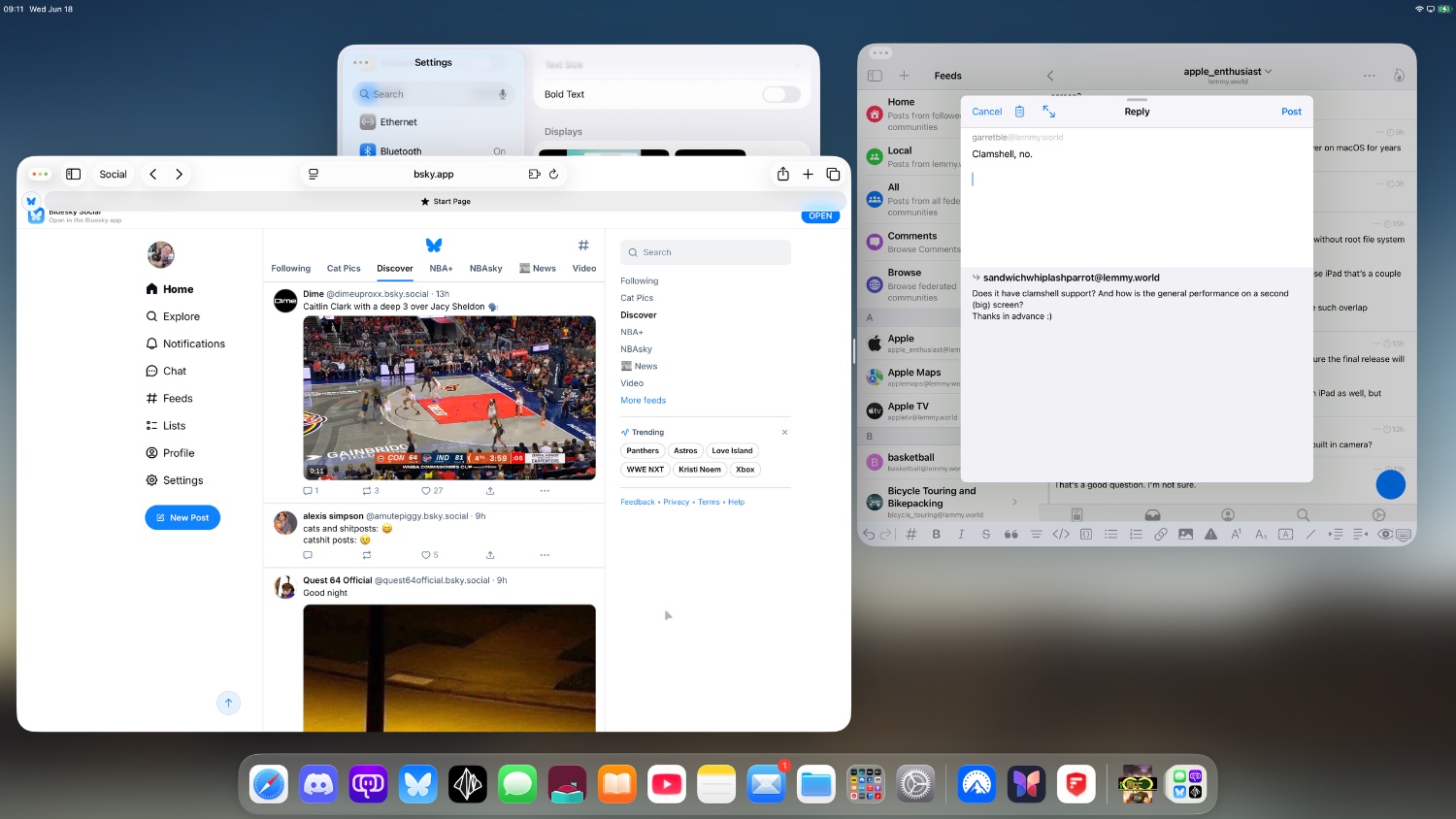Cancel the Lemmy reply
Screen dimensions: 1456x819
987,112
